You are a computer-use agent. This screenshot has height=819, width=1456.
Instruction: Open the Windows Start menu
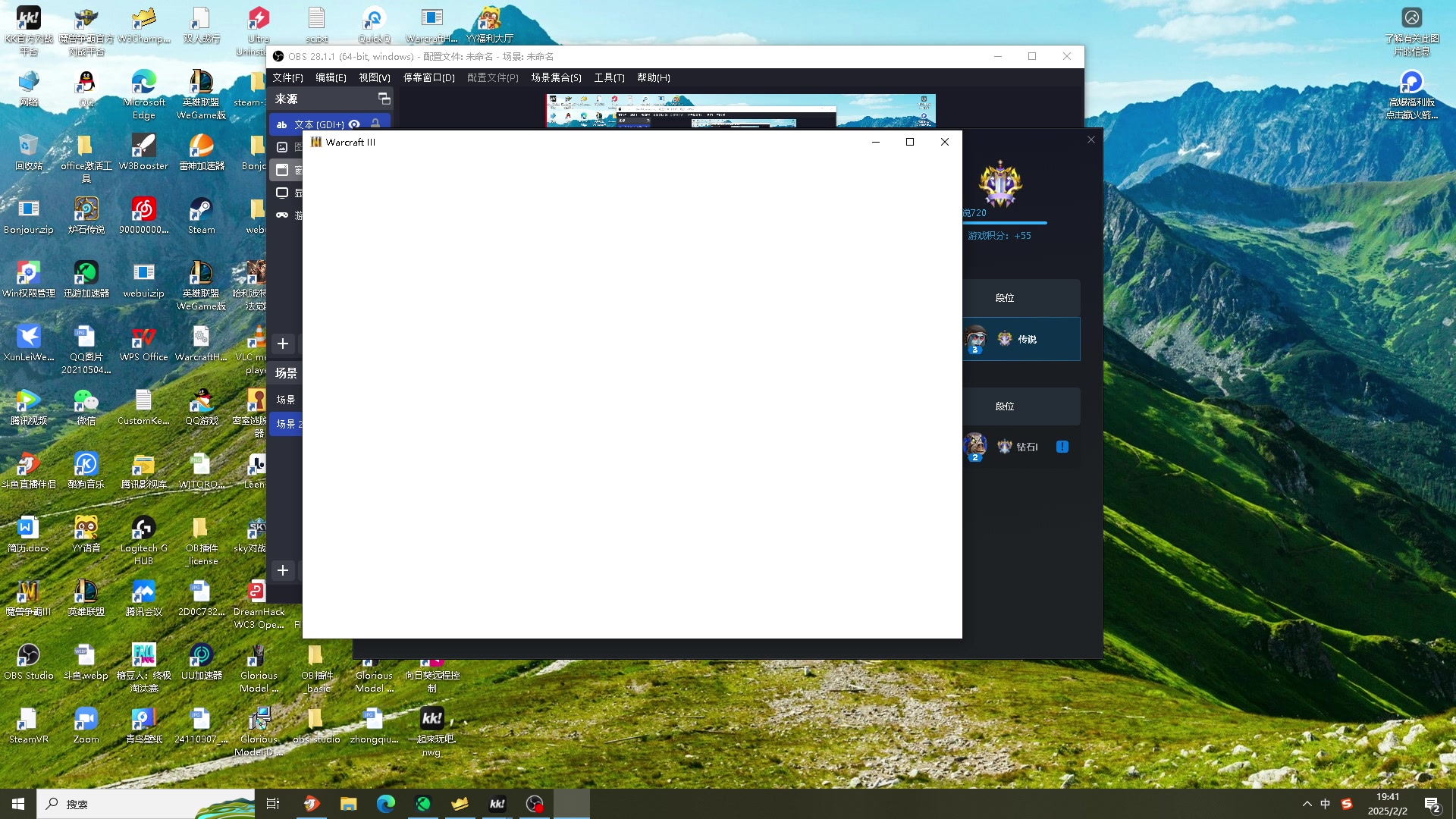point(18,804)
